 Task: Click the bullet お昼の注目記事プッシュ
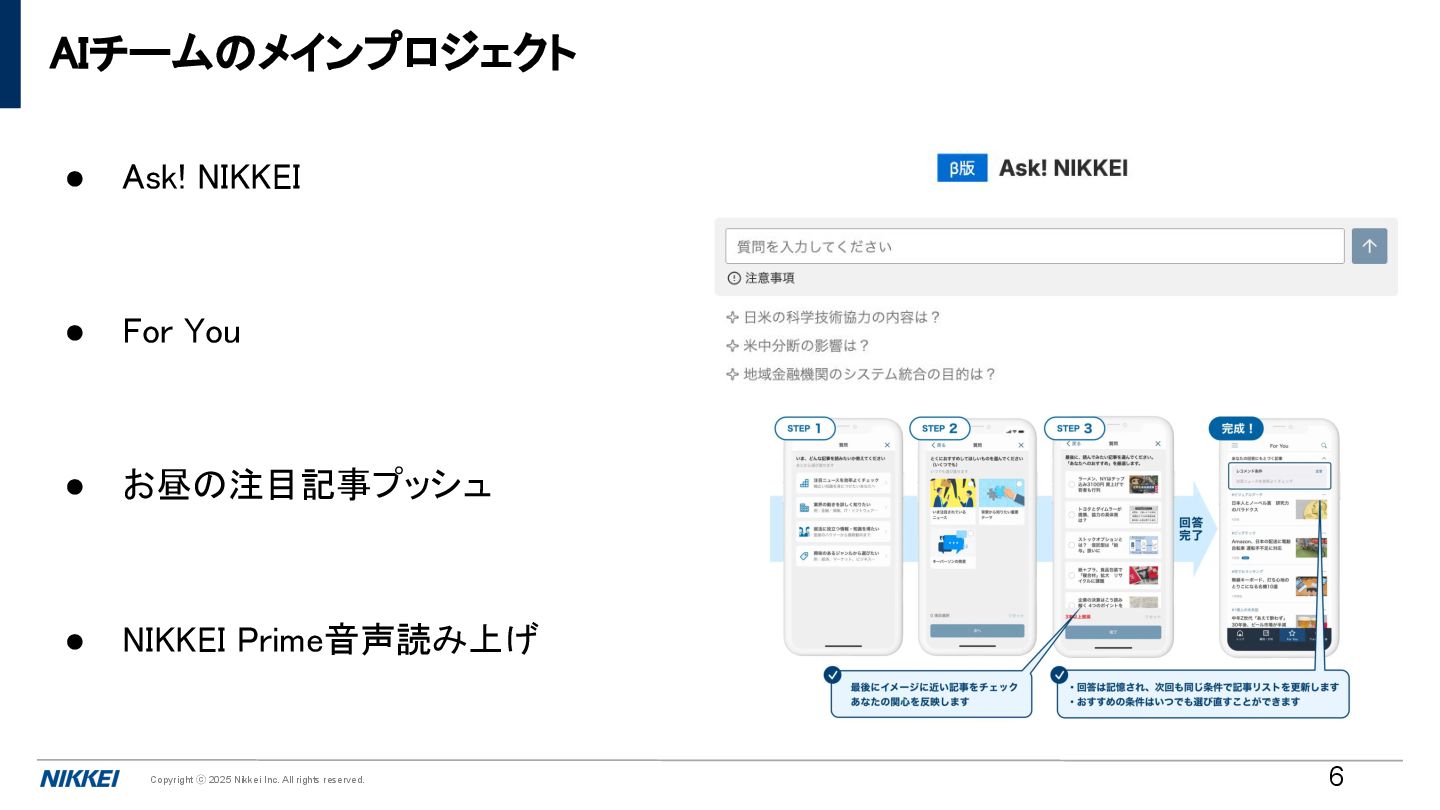[x=307, y=485]
